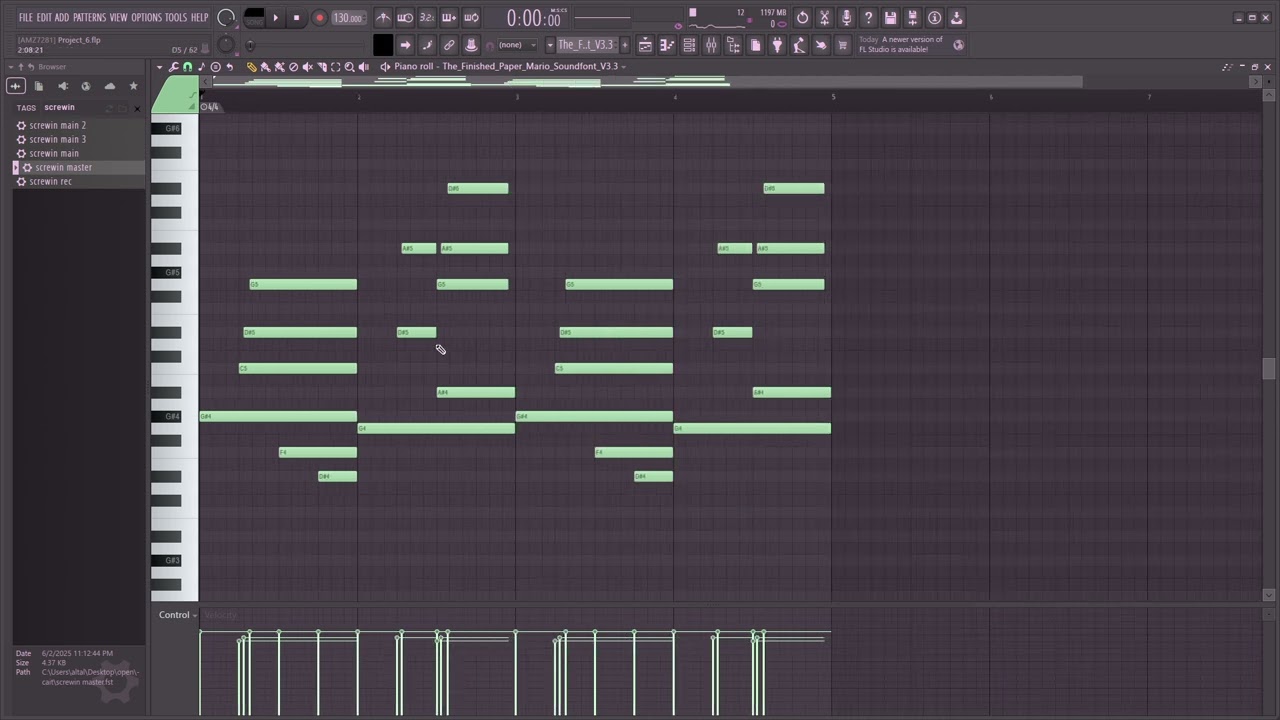Open the TOOLS menu
This screenshot has width=1280, height=720.
coord(175,17)
